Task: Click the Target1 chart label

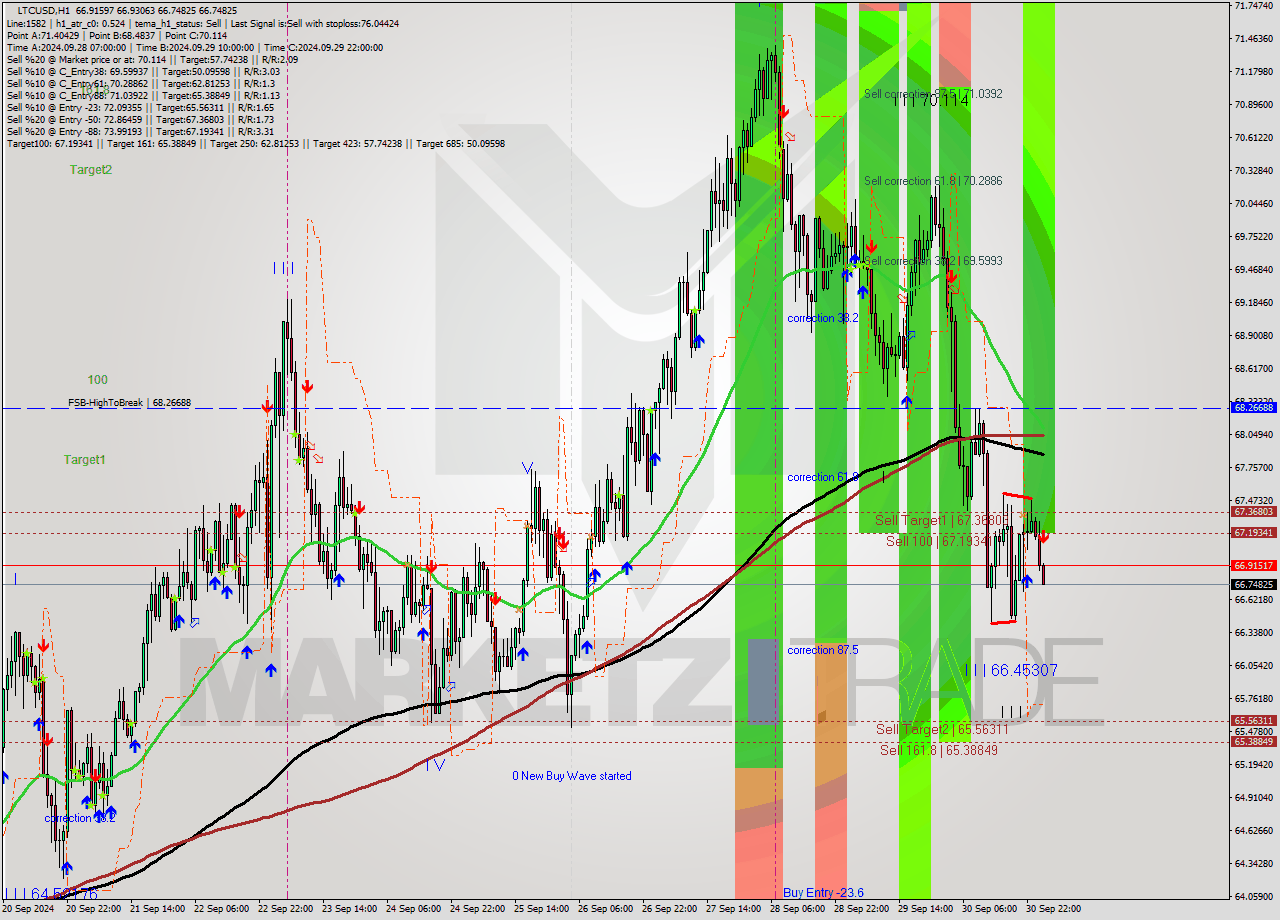Action: pyautogui.click(x=85, y=460)
